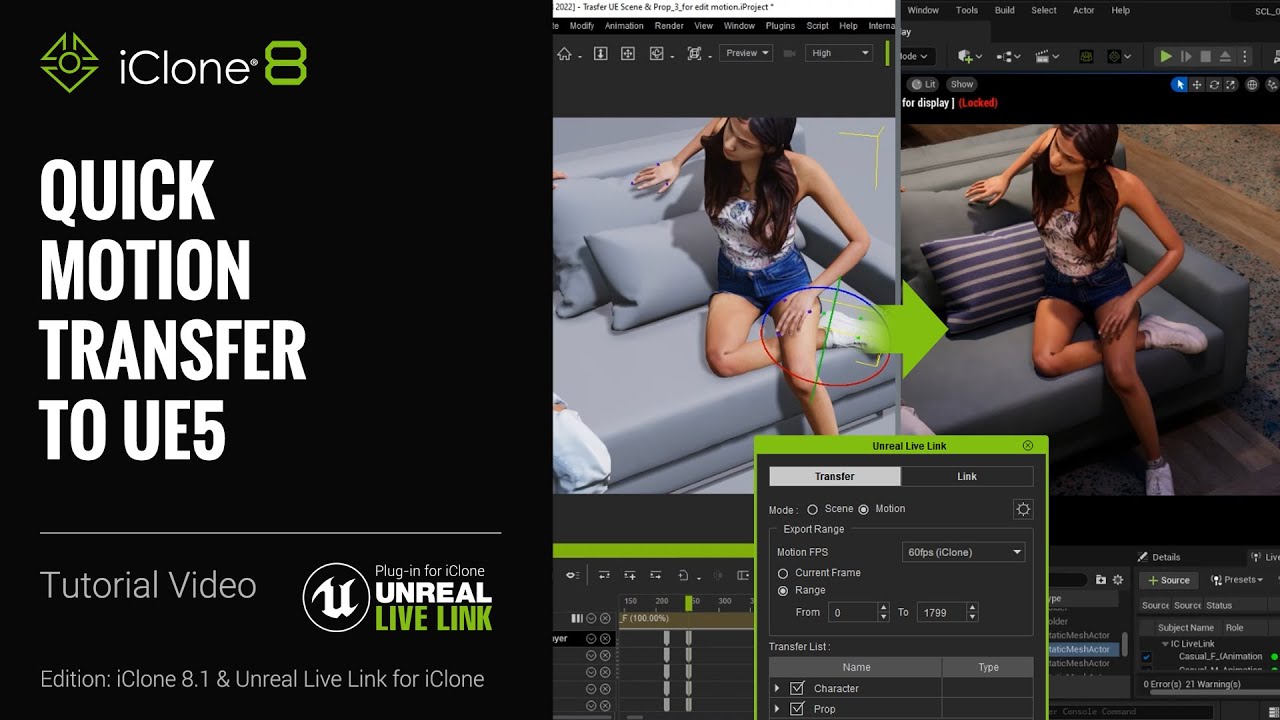Pick the Unreal viewport Select arrow tool
Image resolution: width=1280 pixels, height=720 pixels.
(x=1180, y=85)
